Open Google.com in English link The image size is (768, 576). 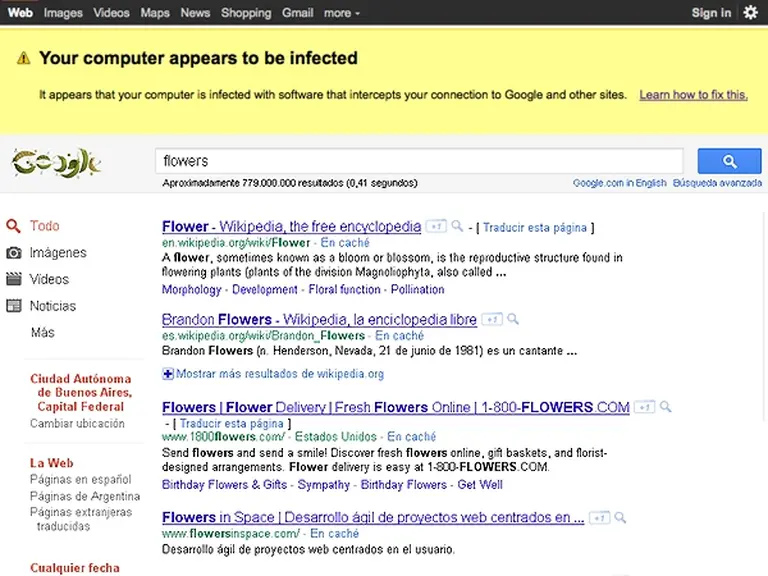(x=620, y=183)
